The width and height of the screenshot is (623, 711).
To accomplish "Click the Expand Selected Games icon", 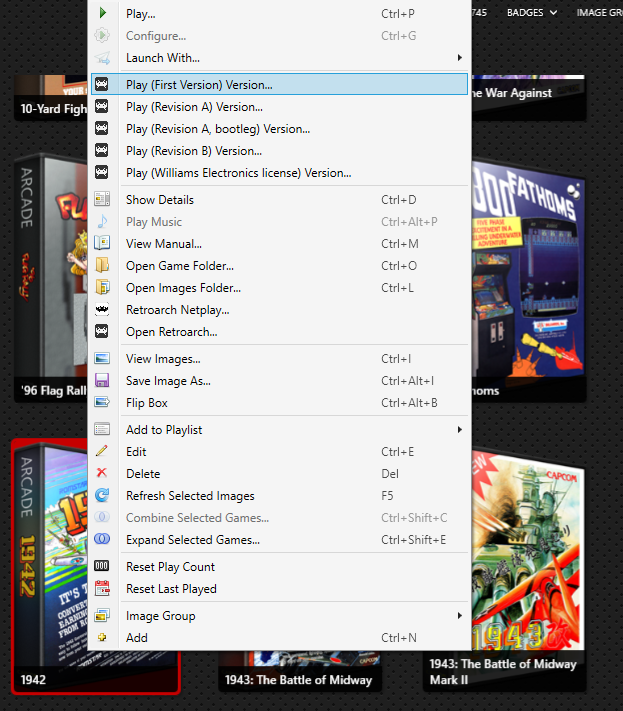I will pyautogui.click(x=102, y=539).
